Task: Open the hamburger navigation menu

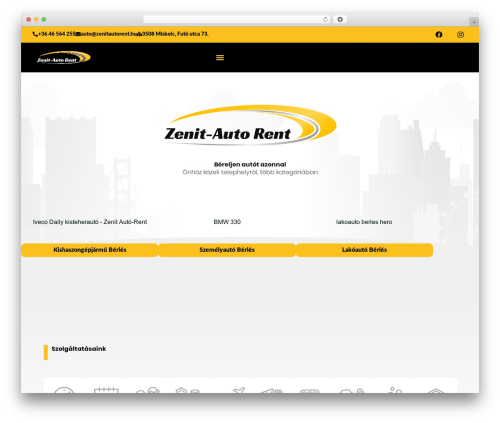Action: (x=220, y=58)
